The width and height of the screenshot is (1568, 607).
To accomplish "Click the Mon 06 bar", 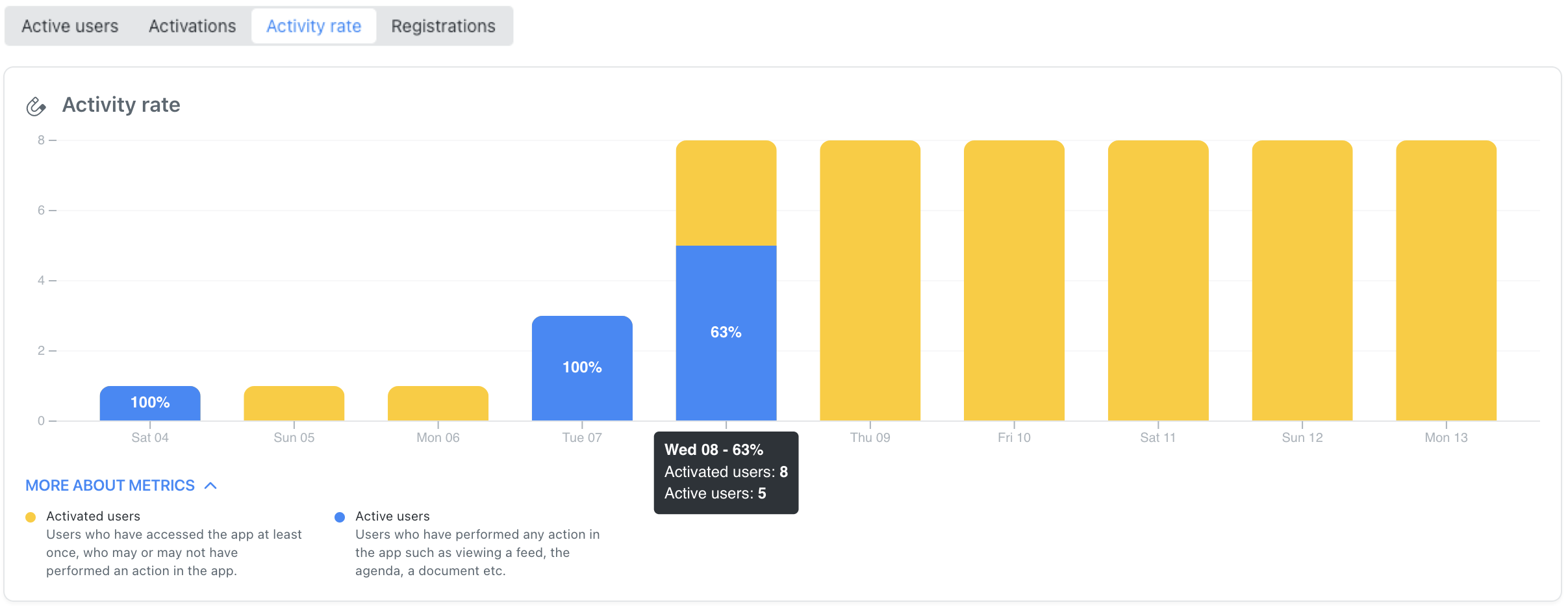I will (x=438, y=403).
